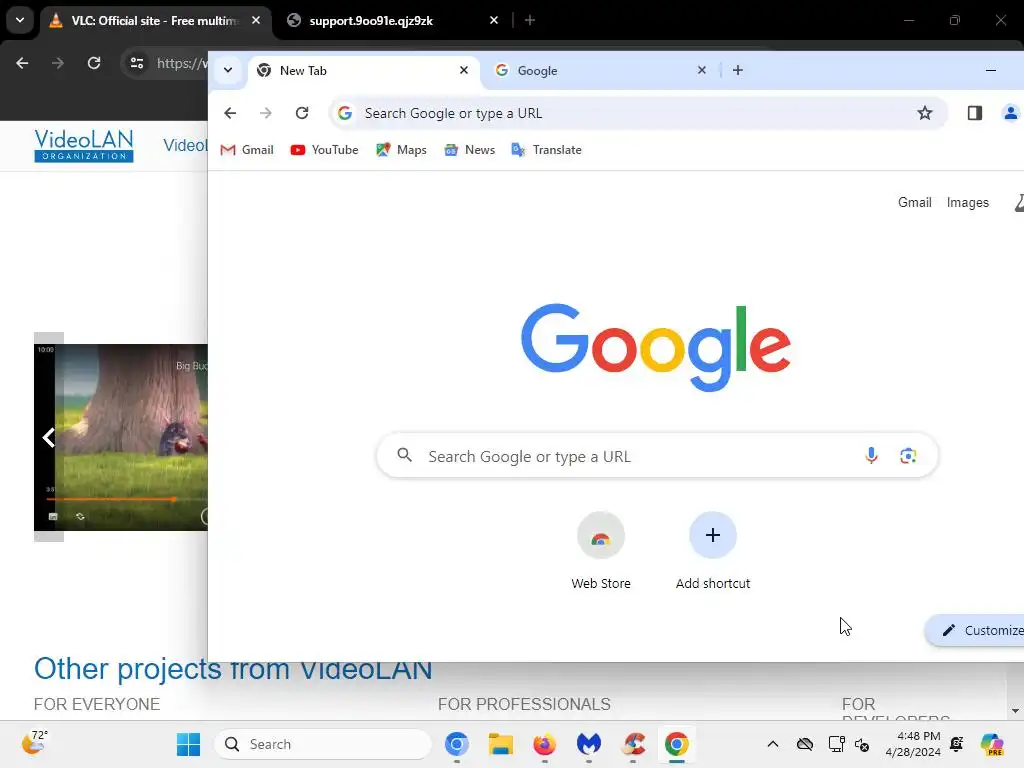Open the Gmail bookmark
This screenshot has width=1024, height=768.
click(x=247, y=150)
